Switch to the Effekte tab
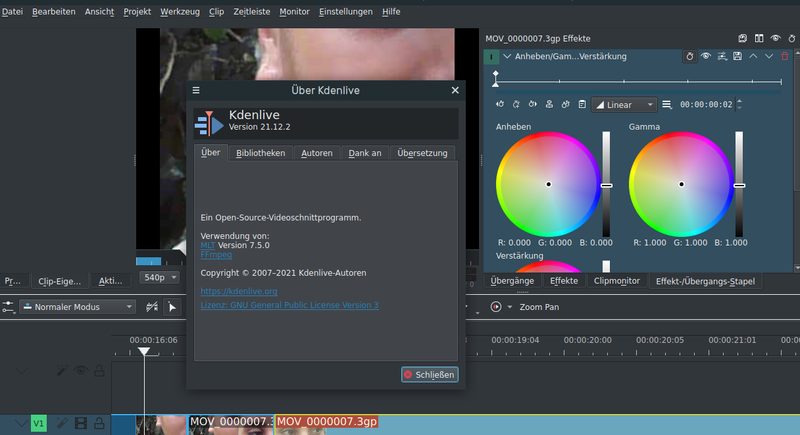This screenshot has height=435, width=800. tap(564, 281)
